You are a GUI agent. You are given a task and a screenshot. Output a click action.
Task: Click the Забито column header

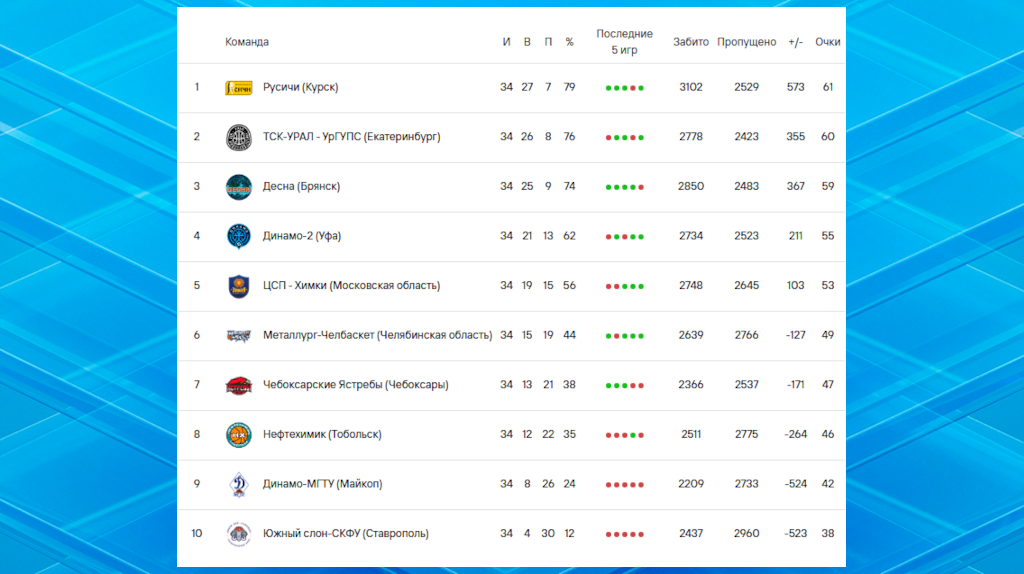(x=691, y=42)
